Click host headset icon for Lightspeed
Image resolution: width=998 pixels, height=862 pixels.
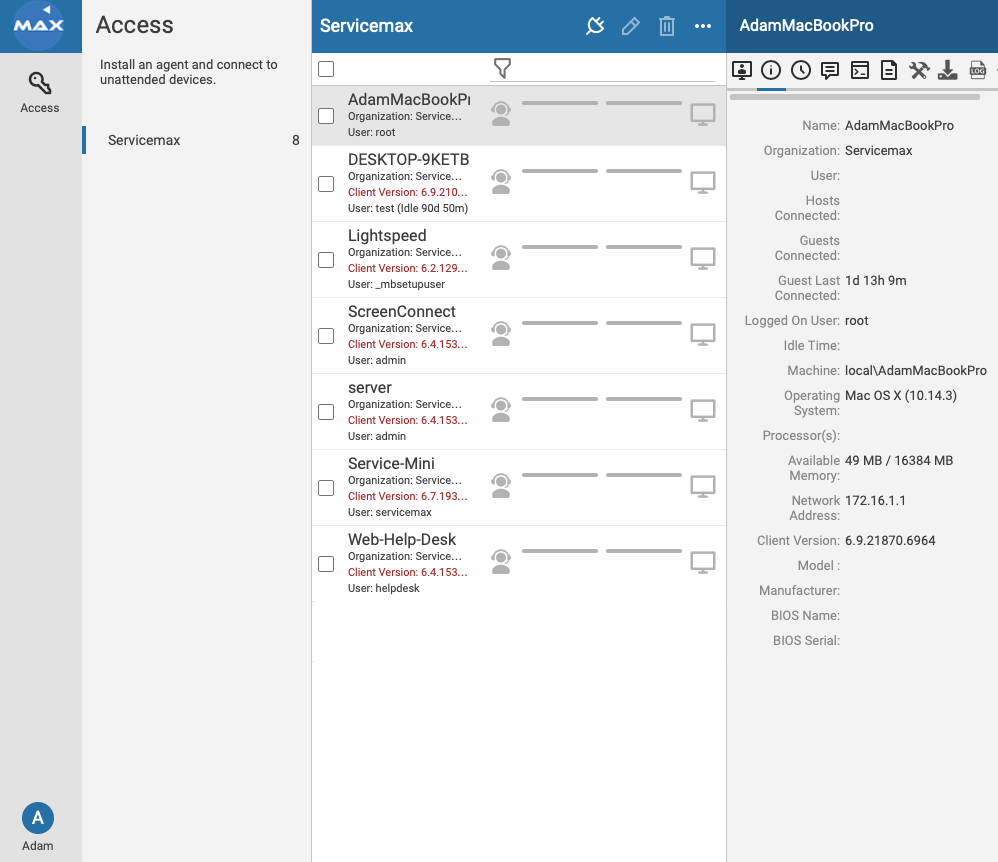tap(502, 258)
